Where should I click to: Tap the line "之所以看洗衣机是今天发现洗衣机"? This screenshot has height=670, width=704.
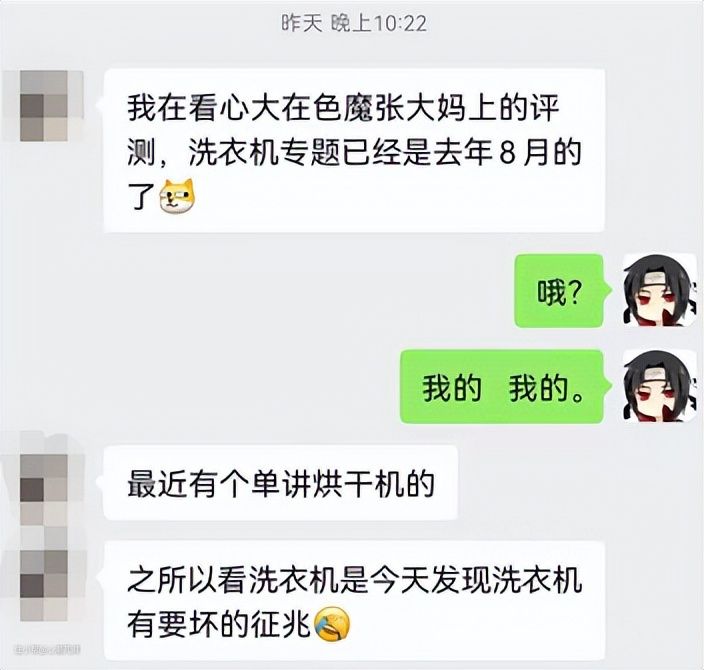click(x=355, y=580)
